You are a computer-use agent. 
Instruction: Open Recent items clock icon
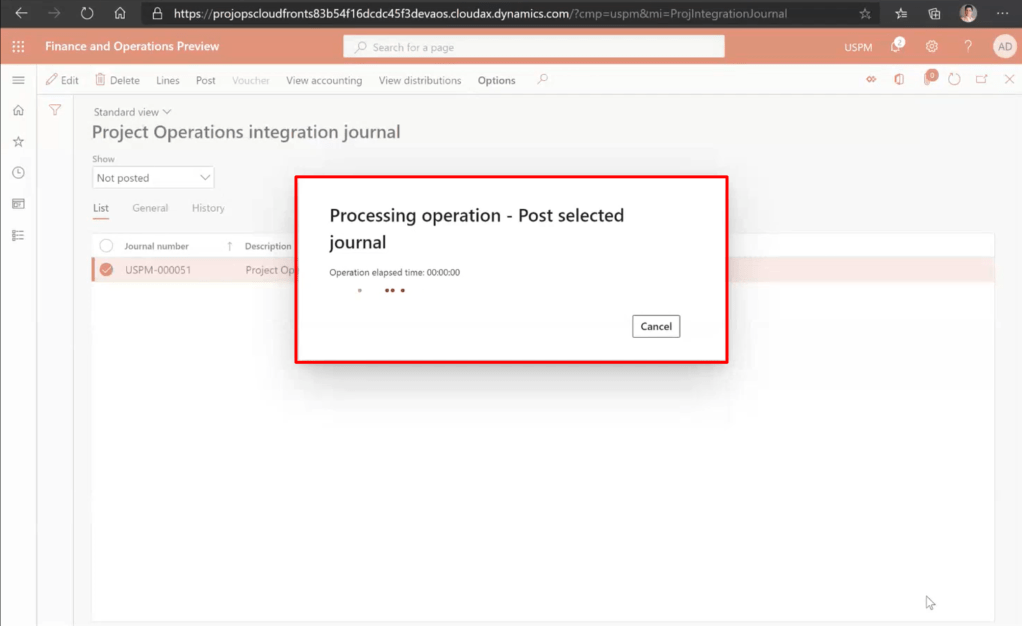pyautogui.click(x=18, y=173)
